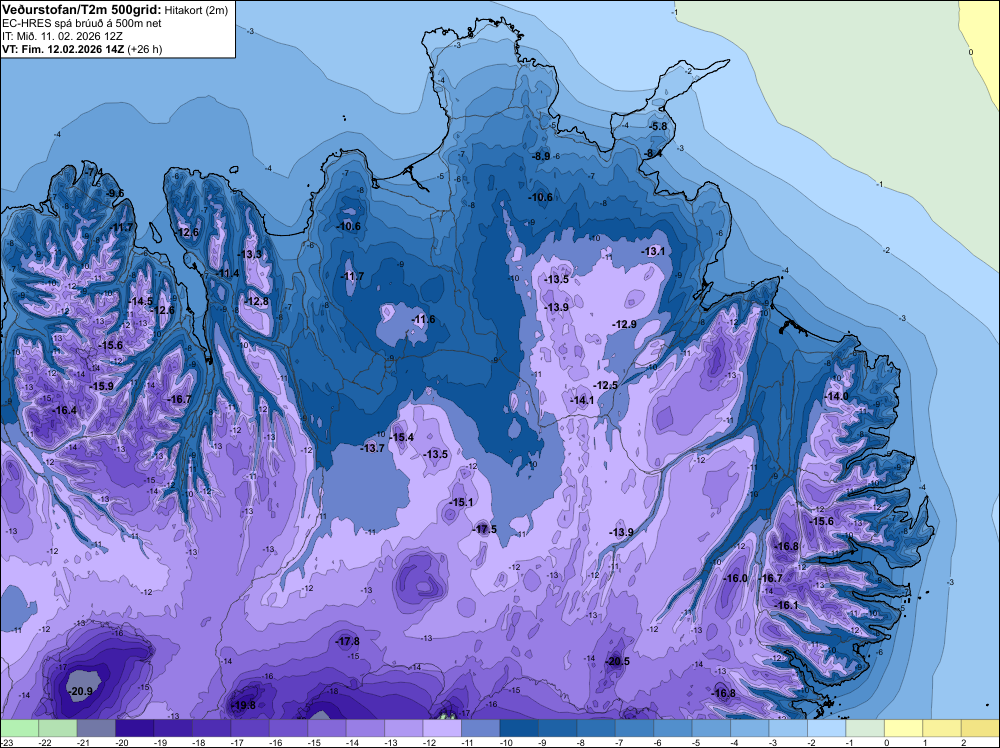Click the line 'EC-HRES spá brúuð á 500m net'
1000x748 pixels.
pos(82,23)
